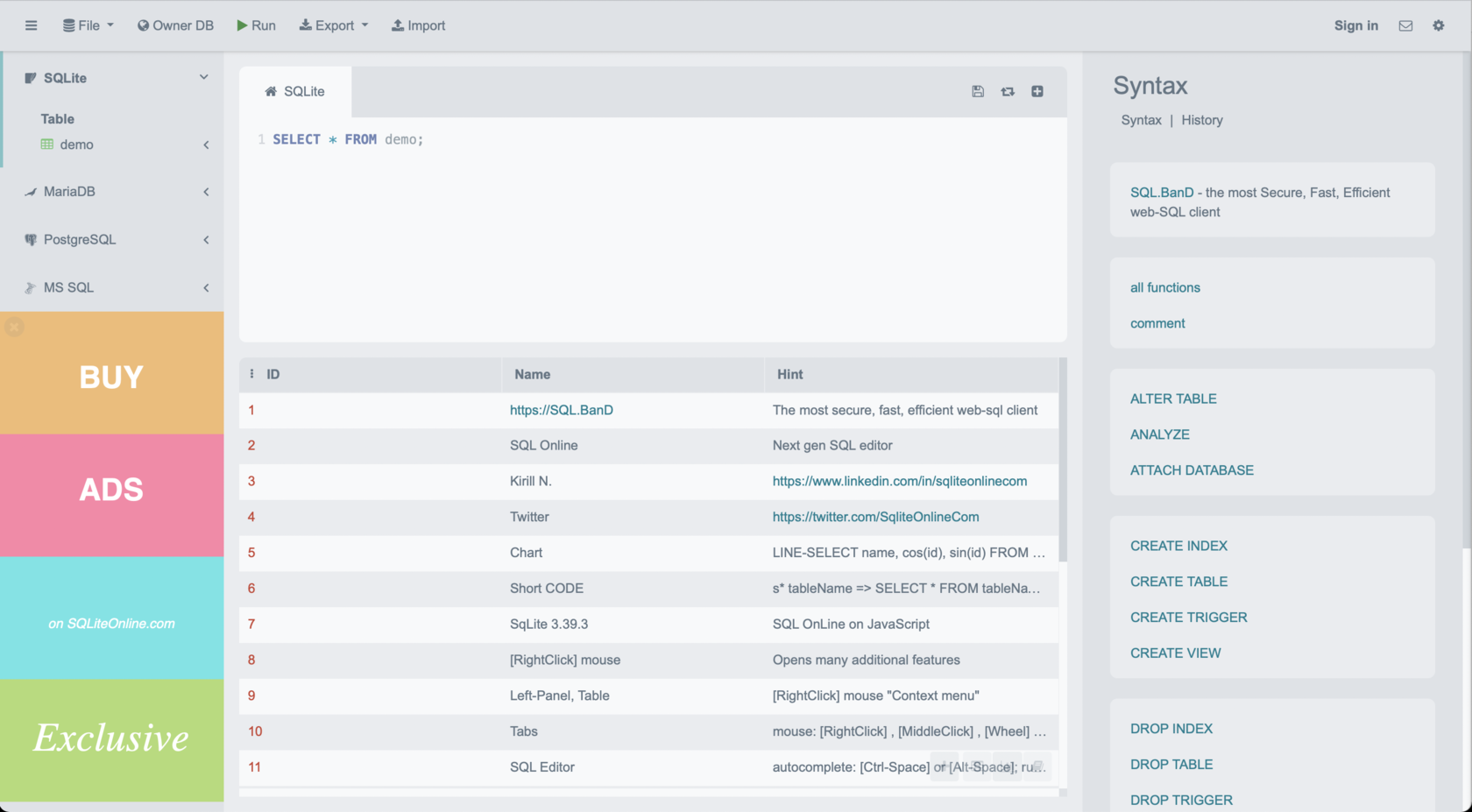
Task: Click the demo table grid icon
Action: [47, 145]
